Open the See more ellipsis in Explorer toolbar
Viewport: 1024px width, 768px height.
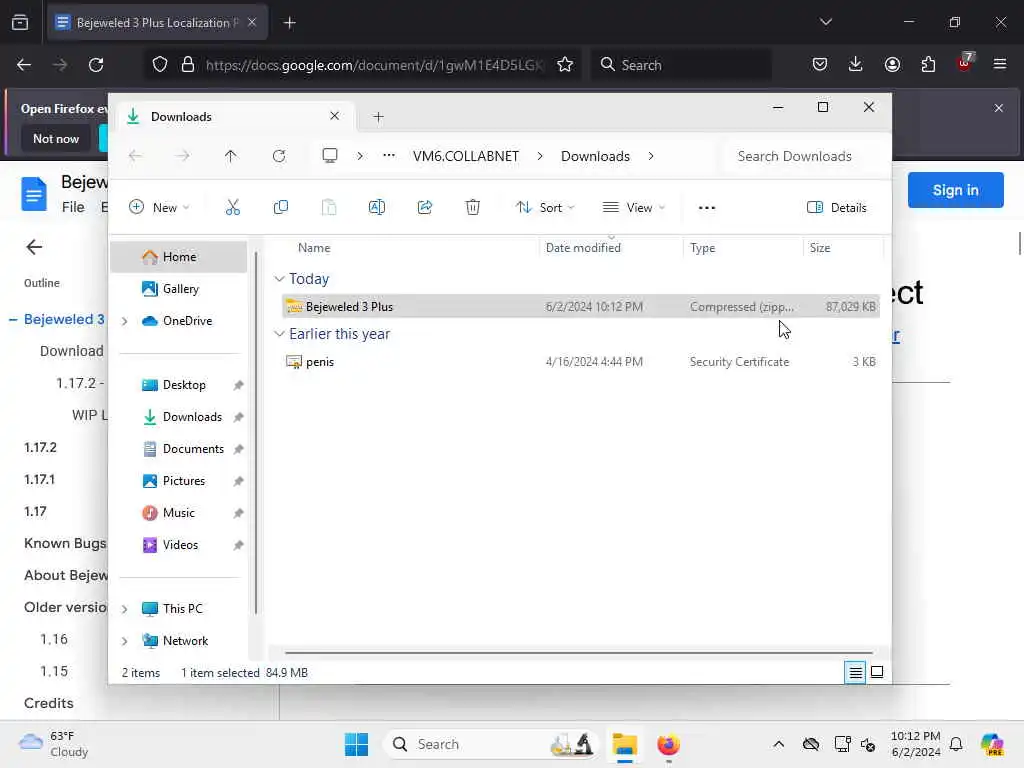707,208
